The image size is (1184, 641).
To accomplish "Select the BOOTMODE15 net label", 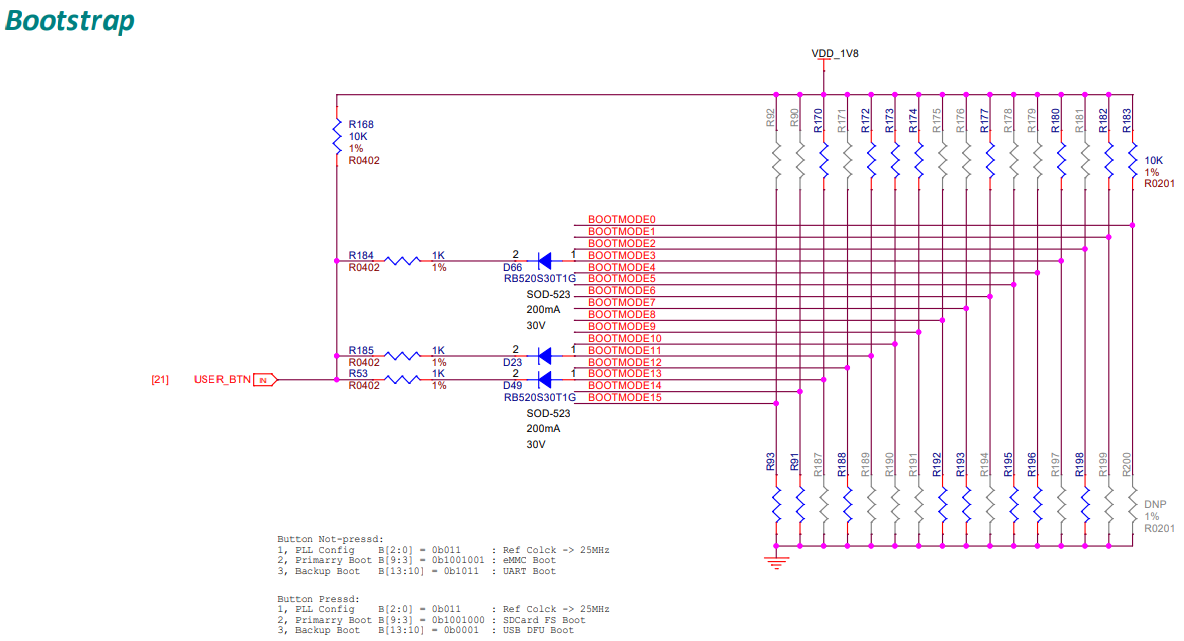I will point(624,398).
